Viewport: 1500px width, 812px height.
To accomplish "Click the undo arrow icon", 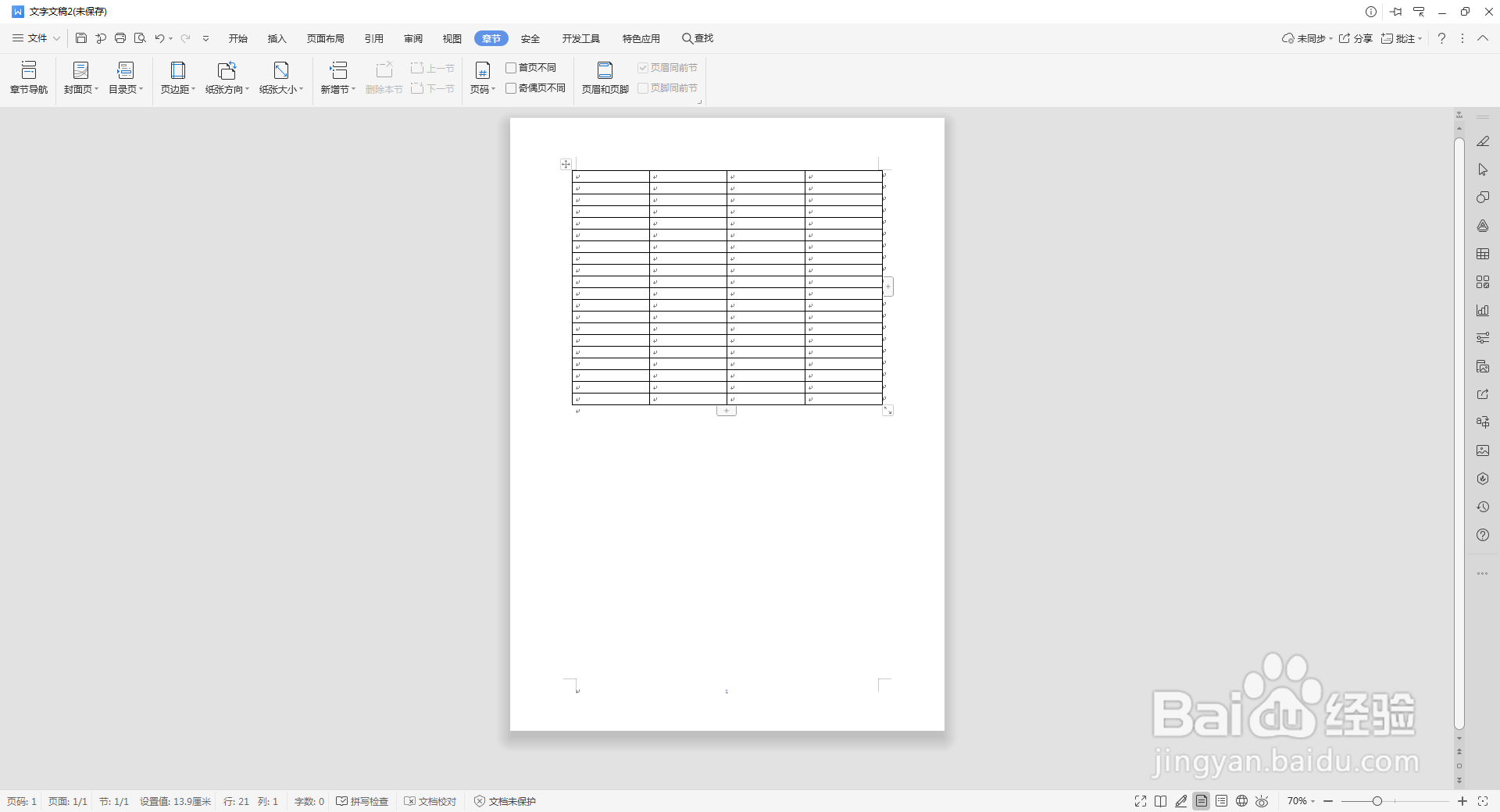I will [x=159, y=38].
